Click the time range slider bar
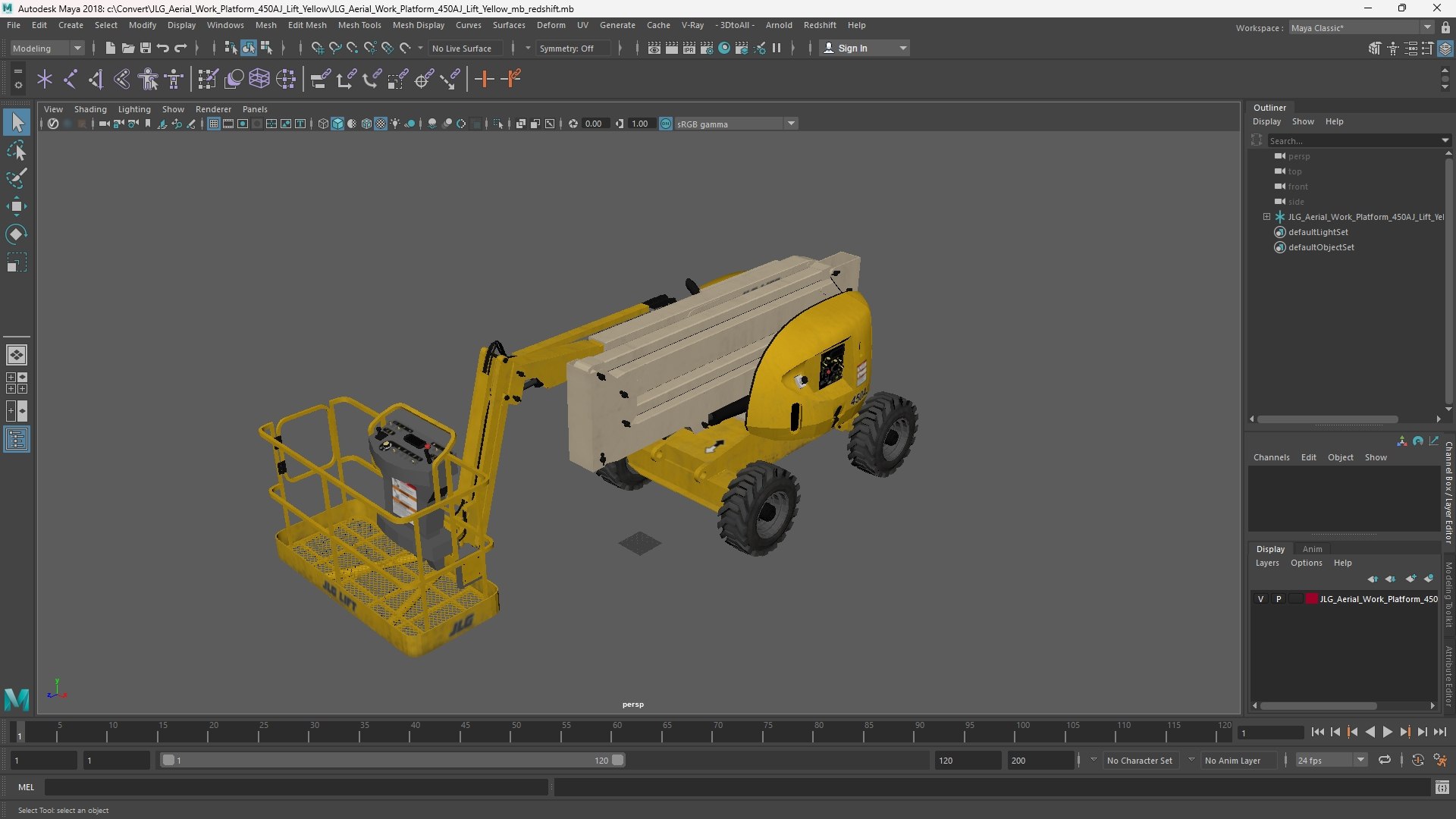Viewport: 1456px width, 819px height. (392, 760)
